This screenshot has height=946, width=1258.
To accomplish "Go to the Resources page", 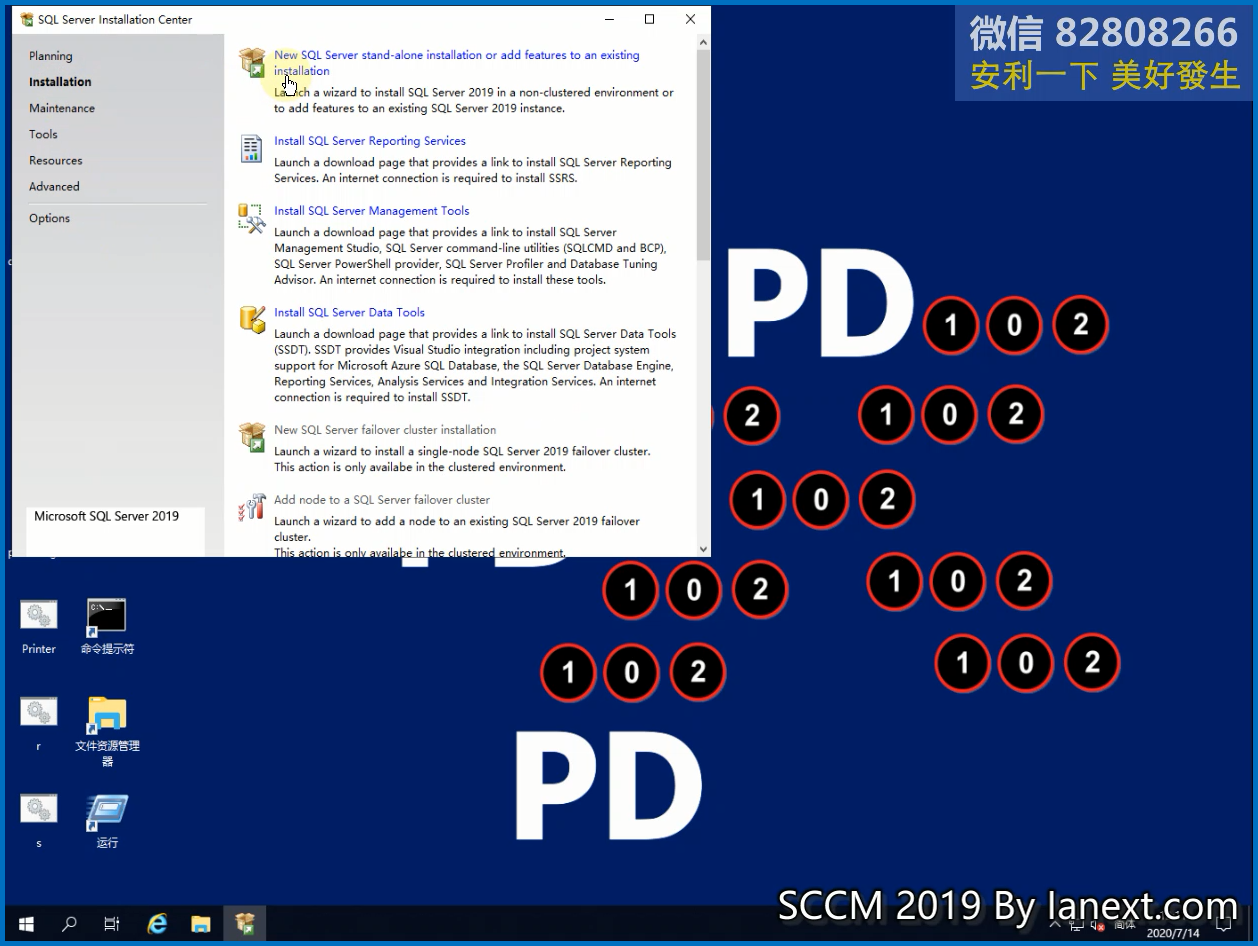I will point(56,160).
